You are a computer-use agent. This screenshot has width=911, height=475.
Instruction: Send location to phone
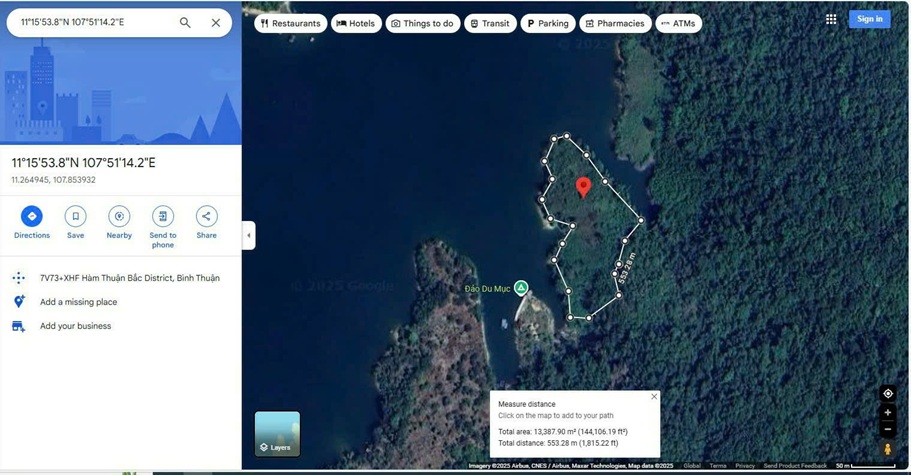point(163,227)
